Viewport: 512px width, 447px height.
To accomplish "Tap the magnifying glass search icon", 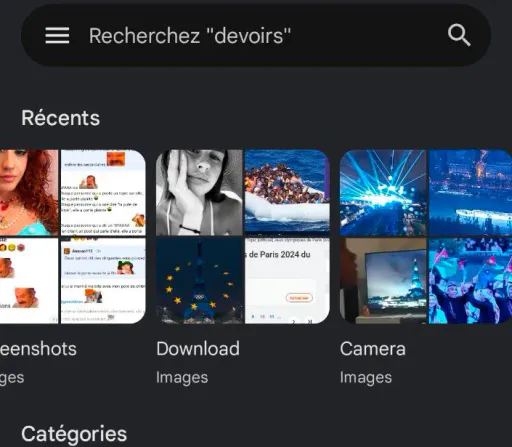I will coord(459,35).
